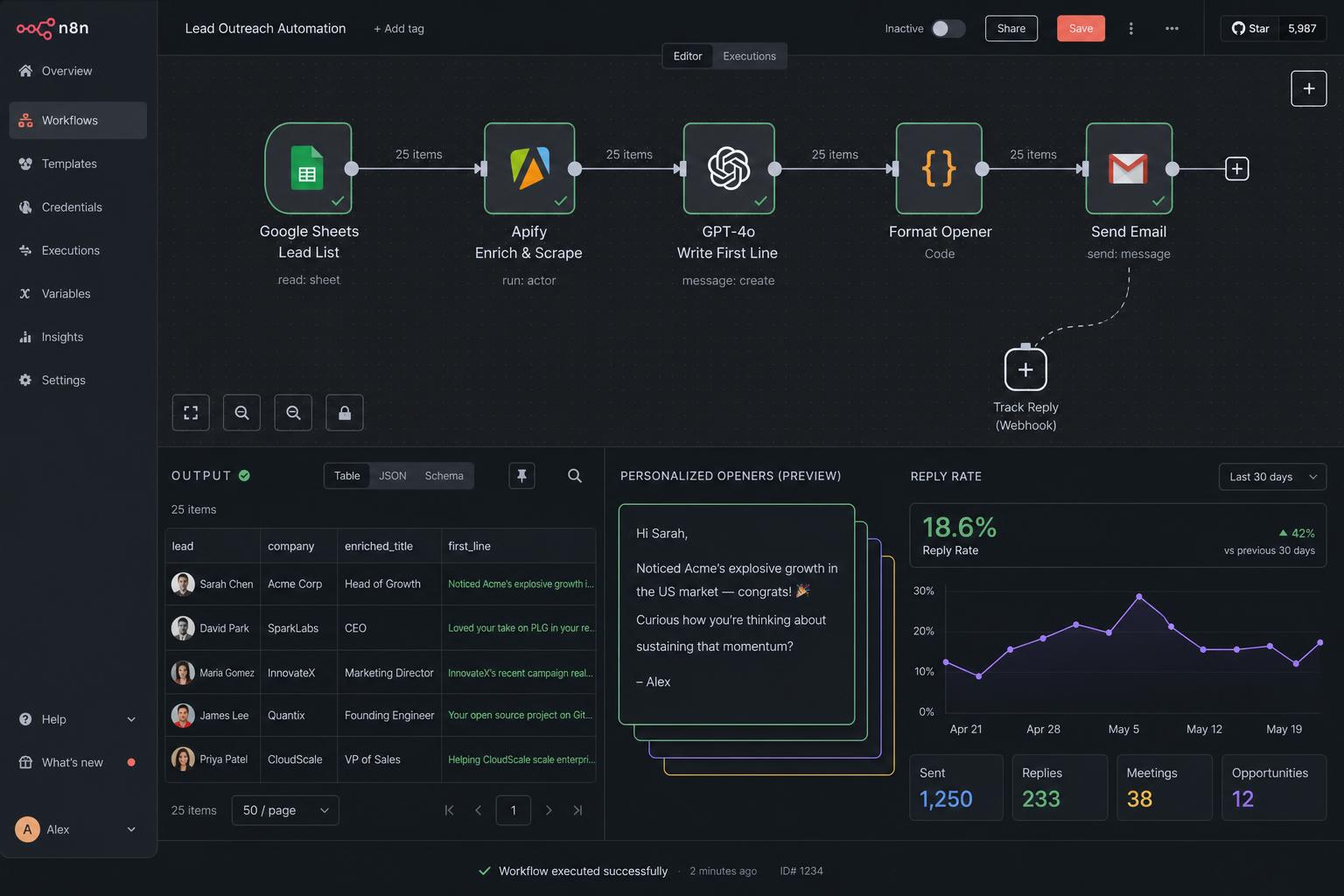Open What's new in the sidebar

coord(78,763)
